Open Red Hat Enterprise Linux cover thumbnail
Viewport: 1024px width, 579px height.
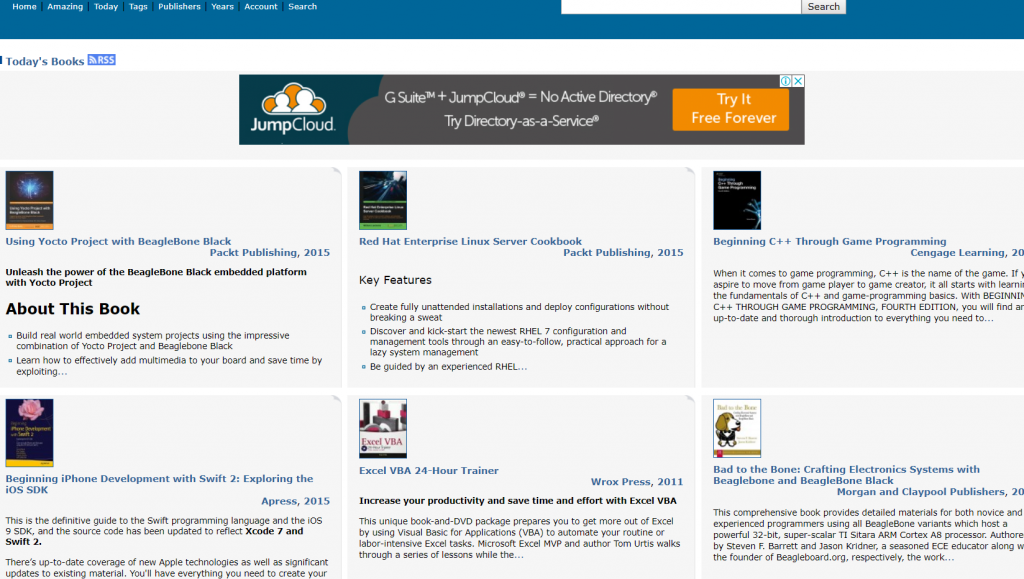383,200
